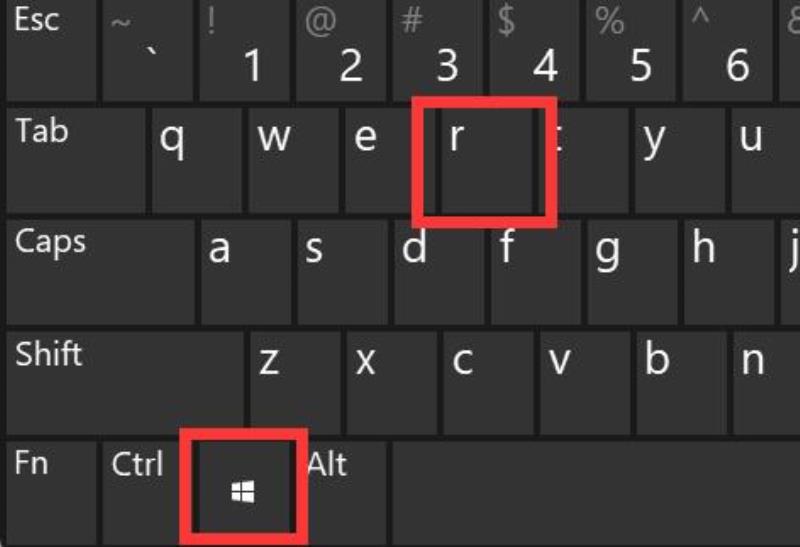
Task: Tap the number 5 key
Action: (631, 51)
